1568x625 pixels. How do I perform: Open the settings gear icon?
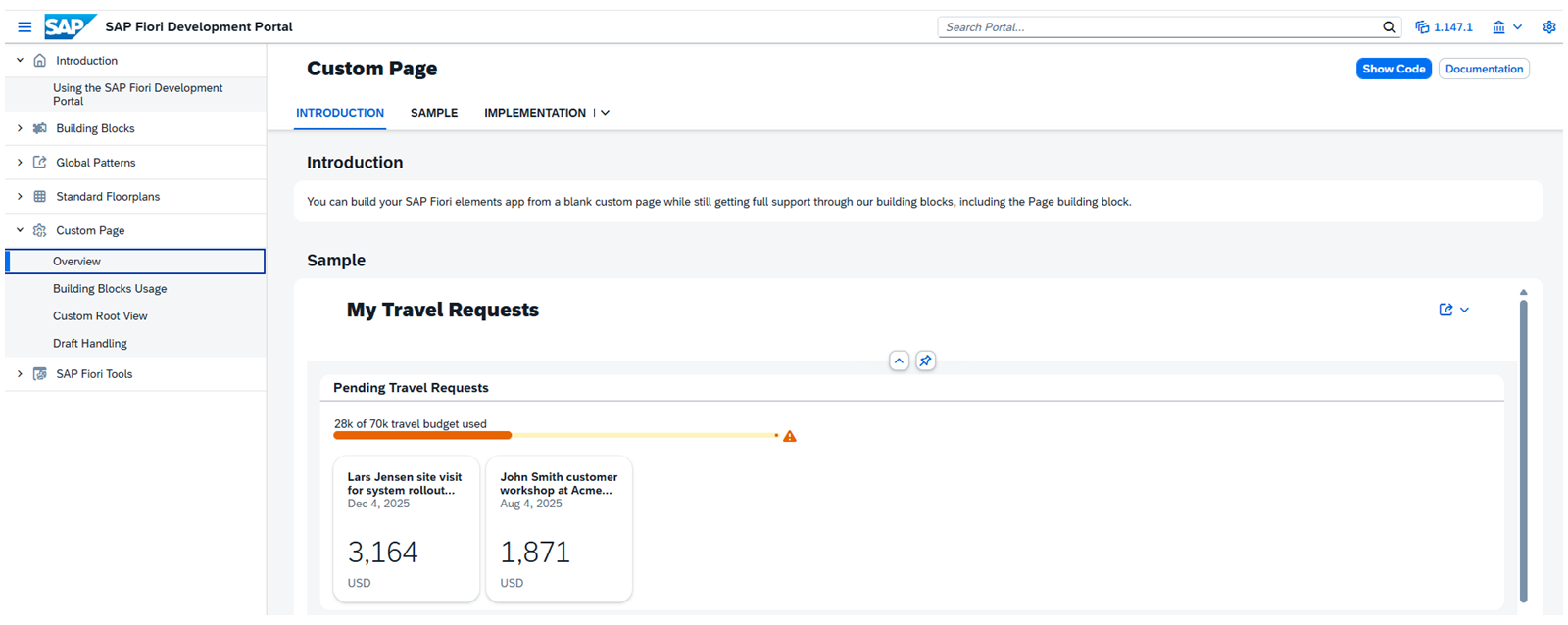click(x=1549, y=27)
